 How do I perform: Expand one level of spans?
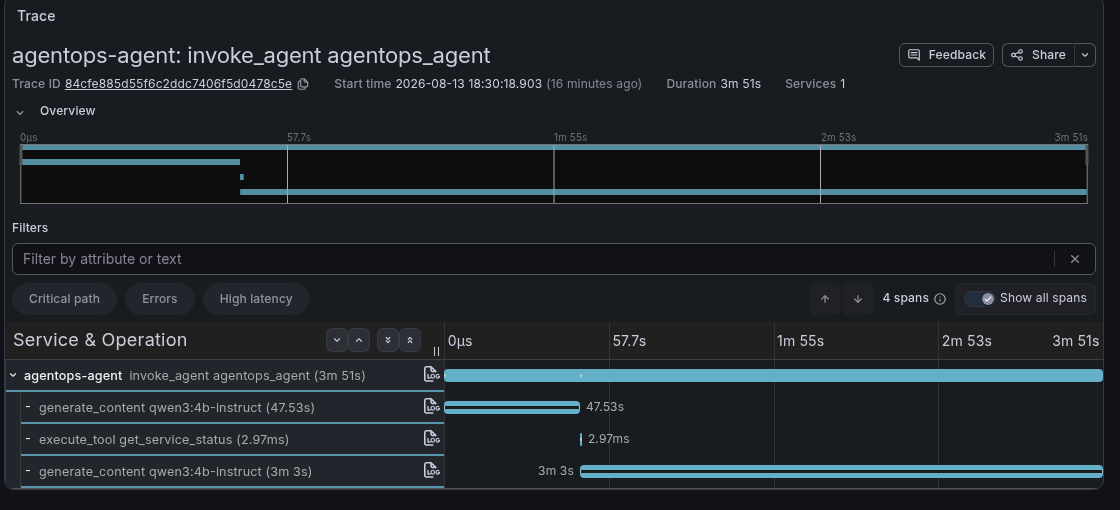pos(337,340)
